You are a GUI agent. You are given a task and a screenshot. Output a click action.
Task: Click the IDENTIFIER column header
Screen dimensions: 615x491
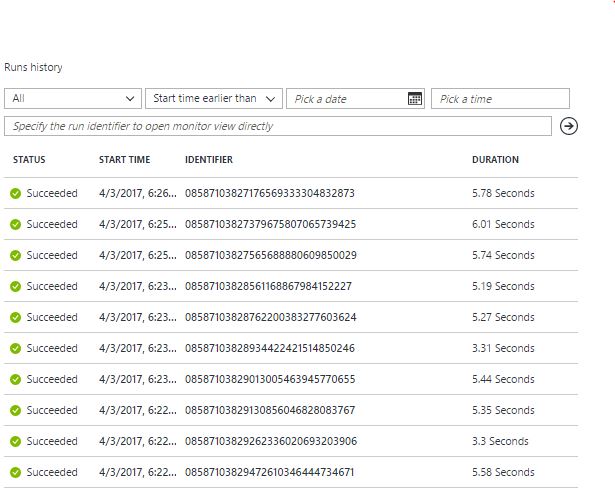point(209,160)
